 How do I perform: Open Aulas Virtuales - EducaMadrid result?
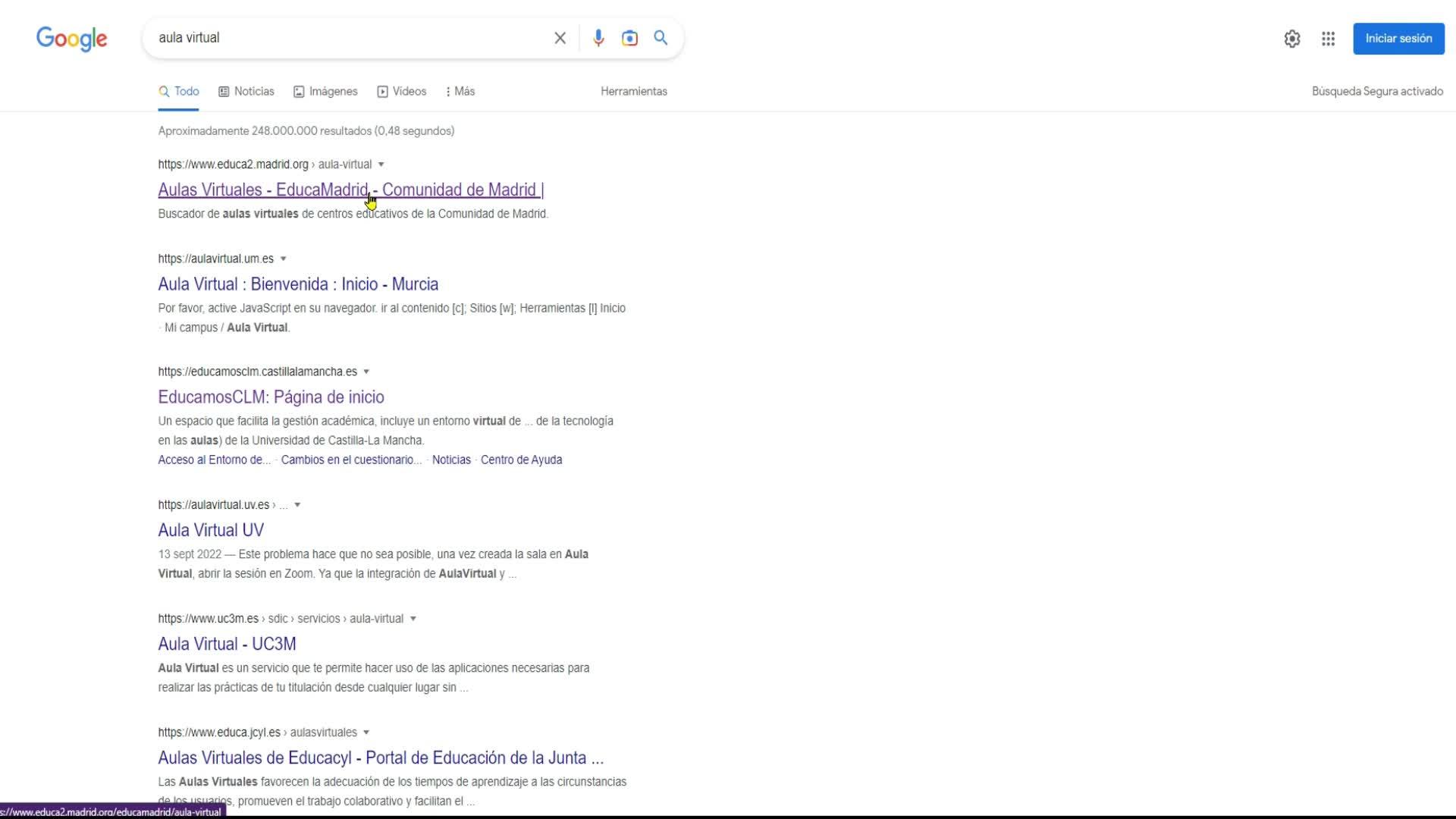(351, 190)
